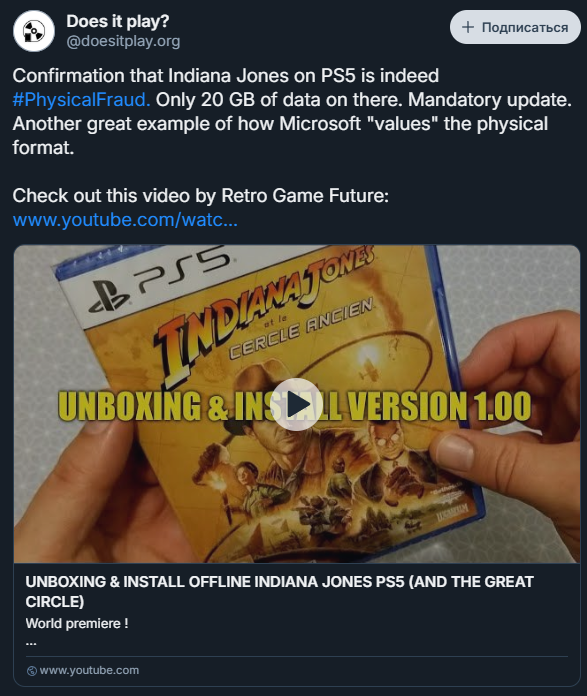
Task: Click the plus icon in Подписаться button
Action: [x=468, y=27]
